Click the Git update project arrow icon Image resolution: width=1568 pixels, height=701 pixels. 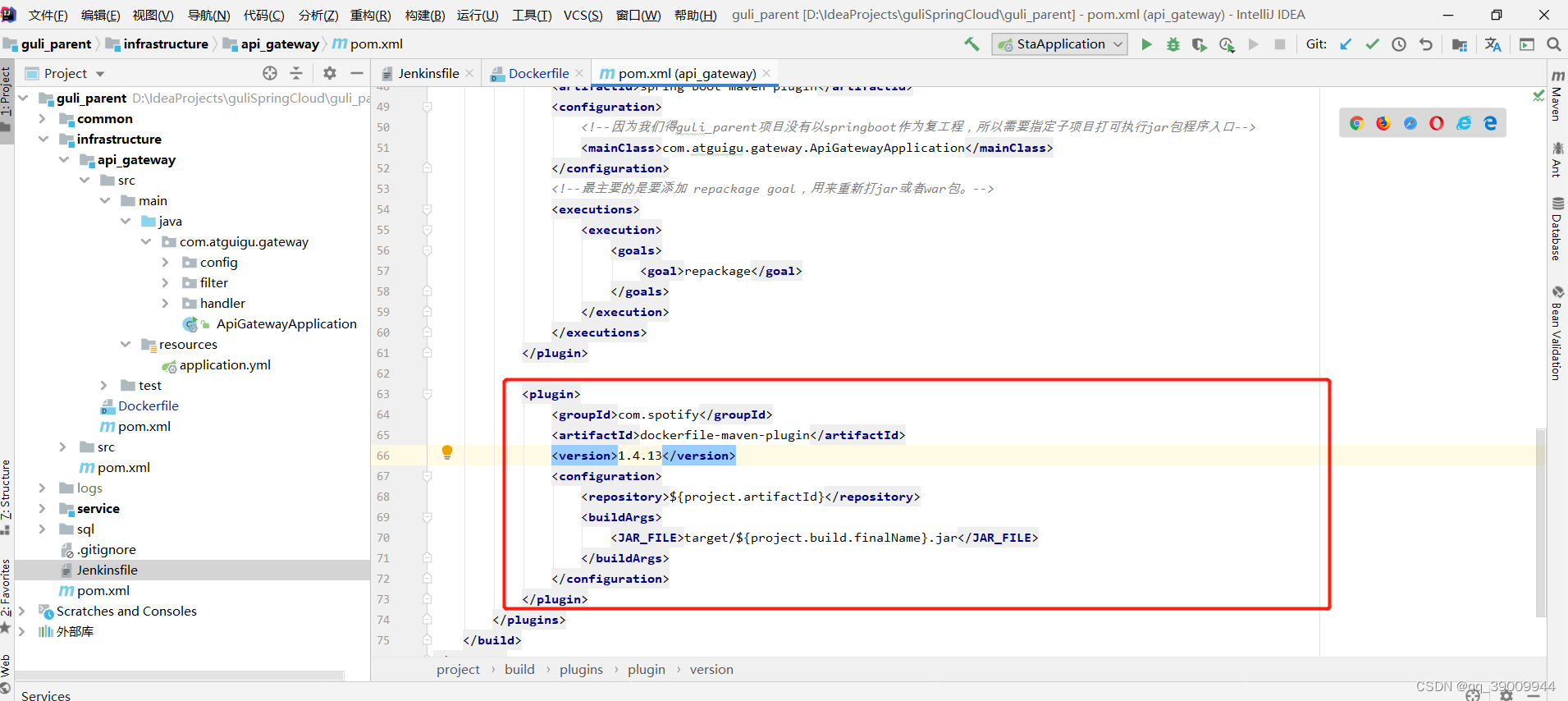tap(1346, 44)
